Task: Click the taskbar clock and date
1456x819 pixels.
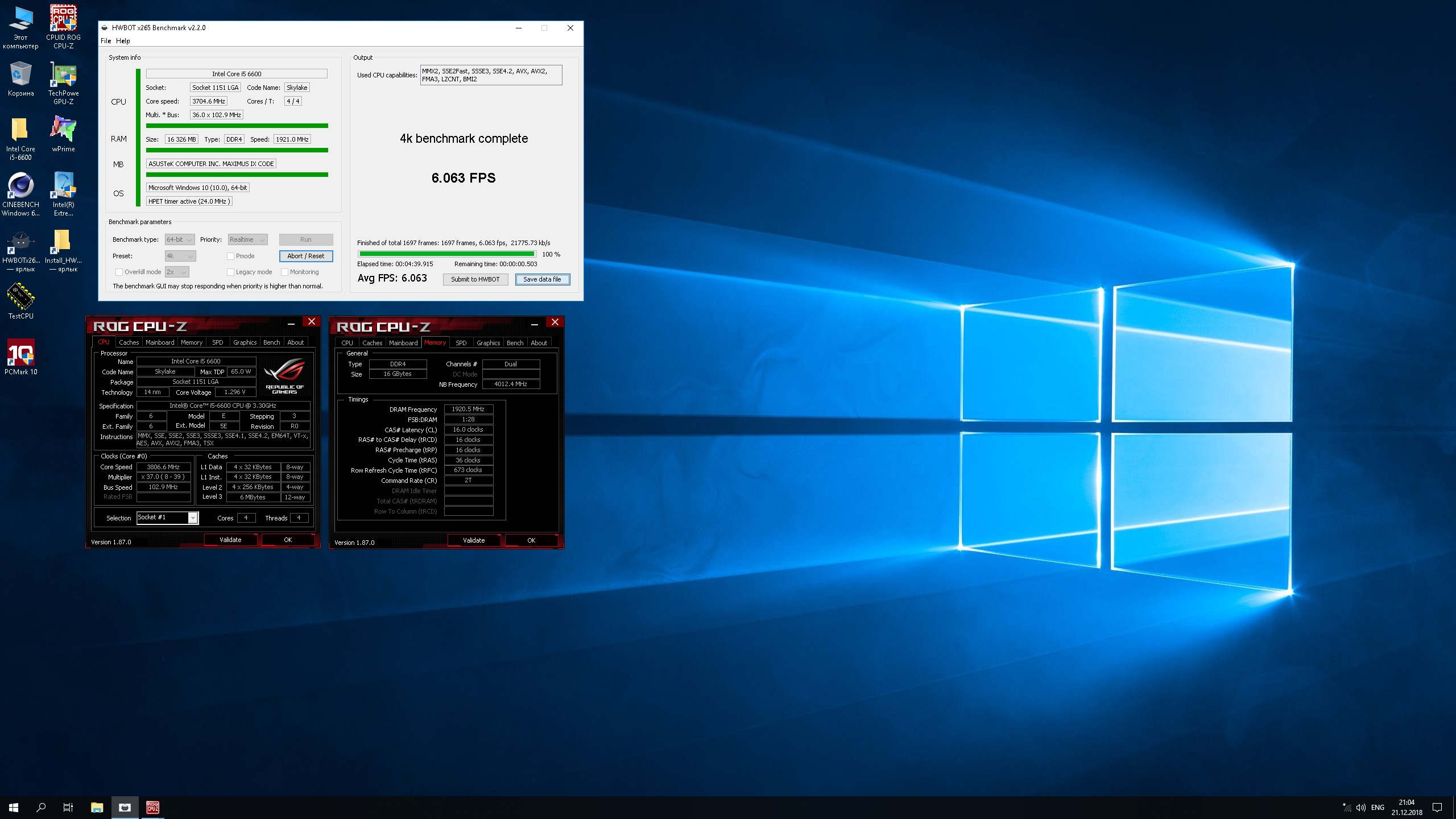Action: [x=1407, y=807]
